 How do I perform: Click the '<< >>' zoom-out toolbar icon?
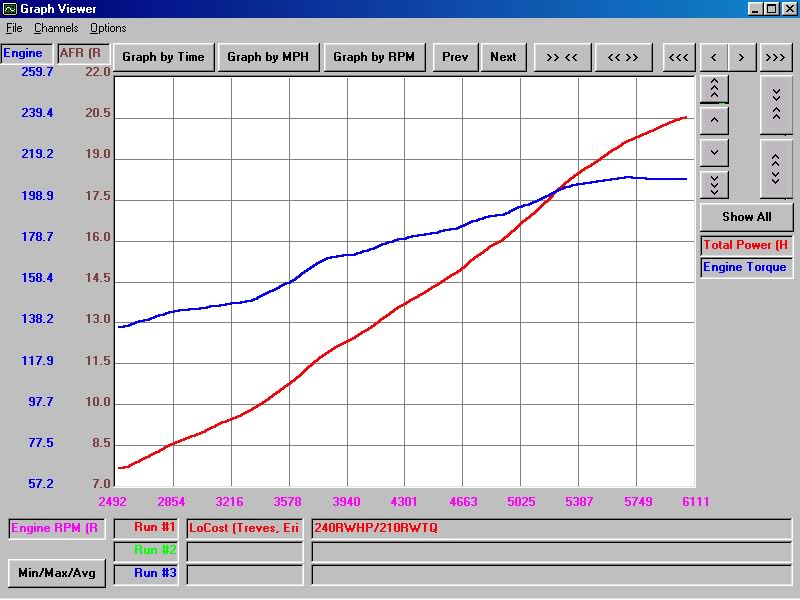pyautogui.click(x=623, y=57)
